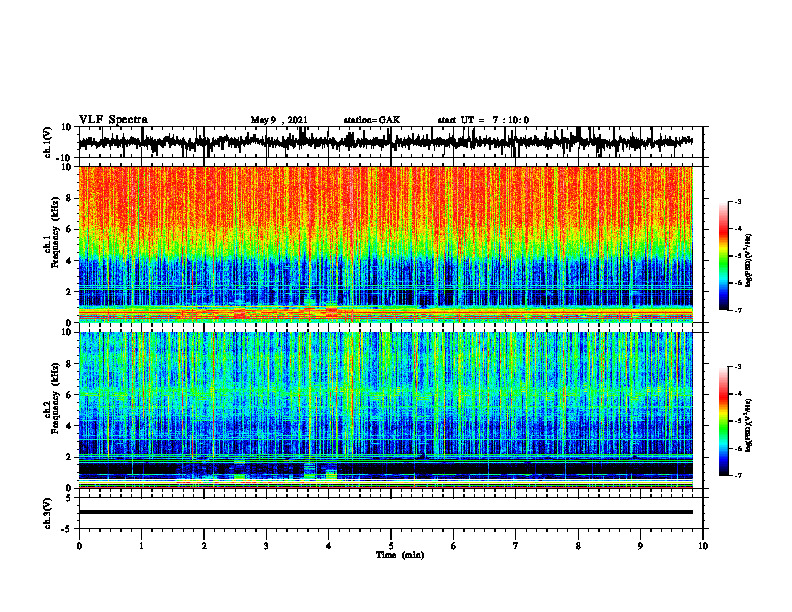Click the "2" tick on the Time axis

tap(204, 546)
